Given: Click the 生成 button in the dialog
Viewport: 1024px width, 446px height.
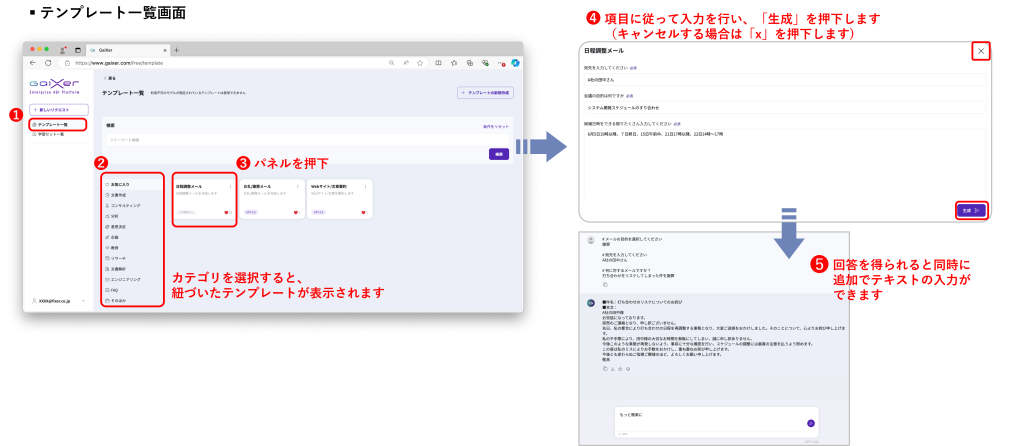Looking at the screenshot, I should point(972,211).
